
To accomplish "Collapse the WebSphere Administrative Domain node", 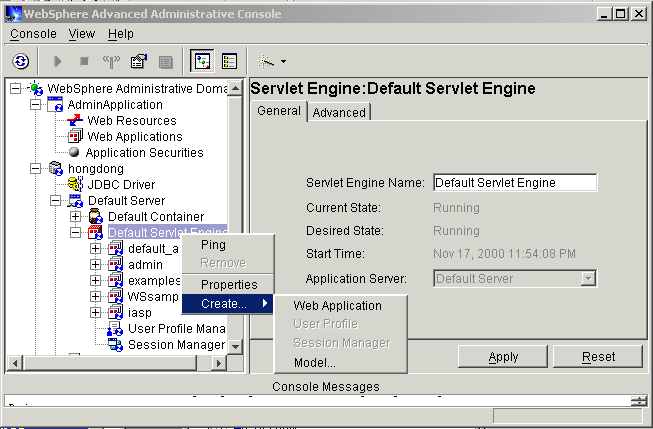I will (x=15, y=88).
